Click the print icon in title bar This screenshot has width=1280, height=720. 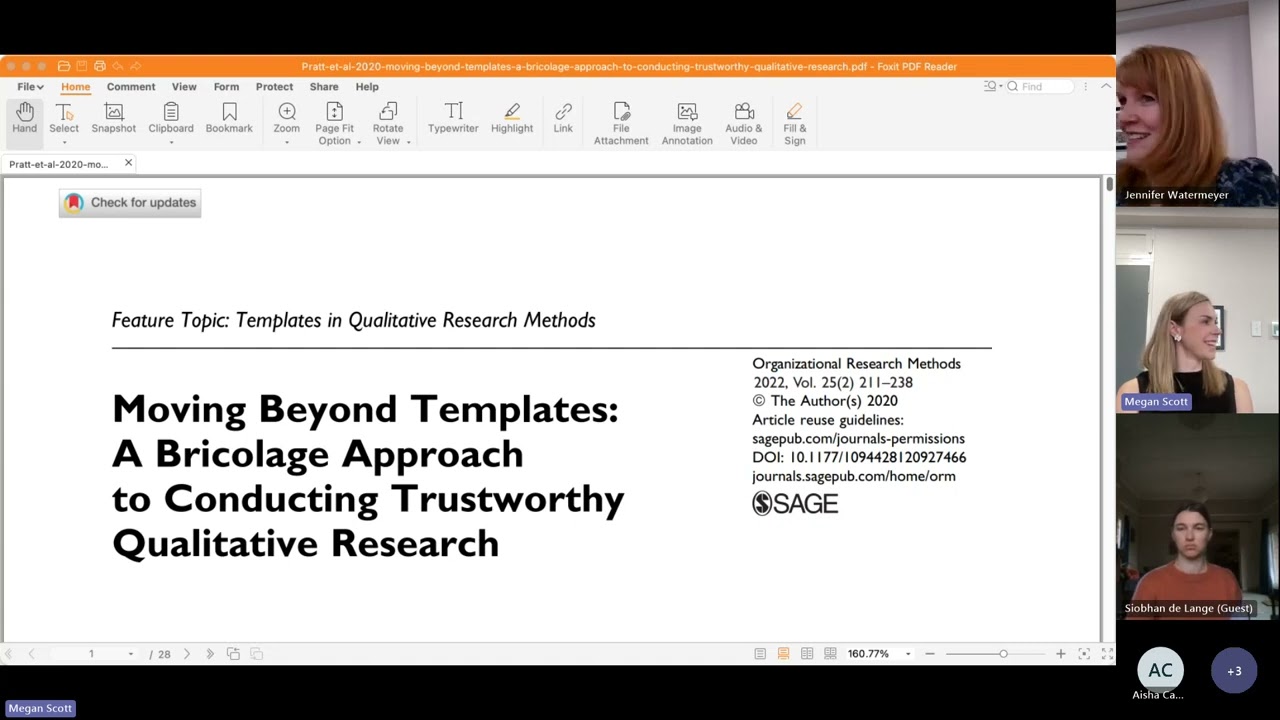pyautogui.click(x=100, y=66)
